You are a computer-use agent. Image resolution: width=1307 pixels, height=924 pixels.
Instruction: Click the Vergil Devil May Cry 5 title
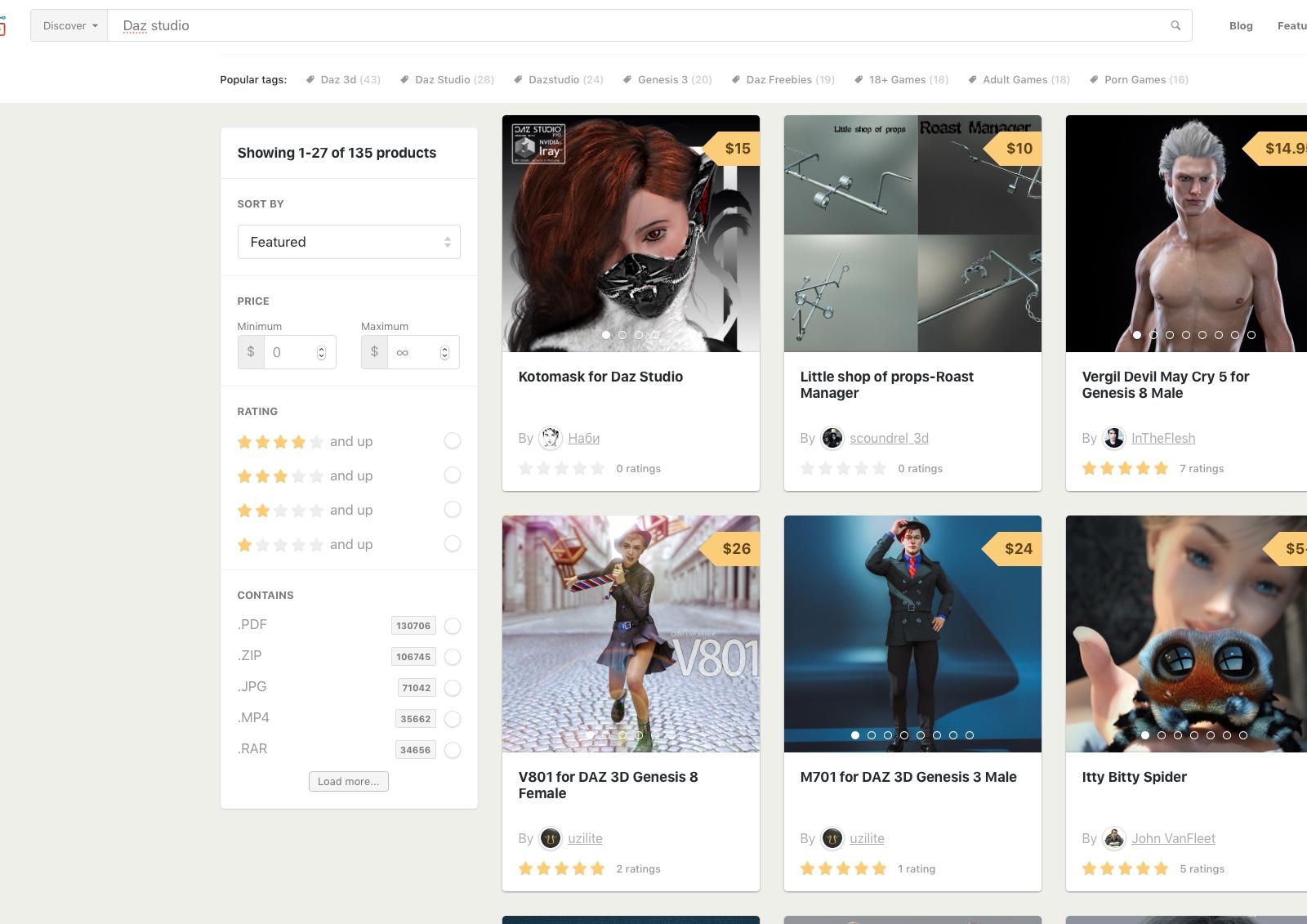click(x=1166, y=385)
